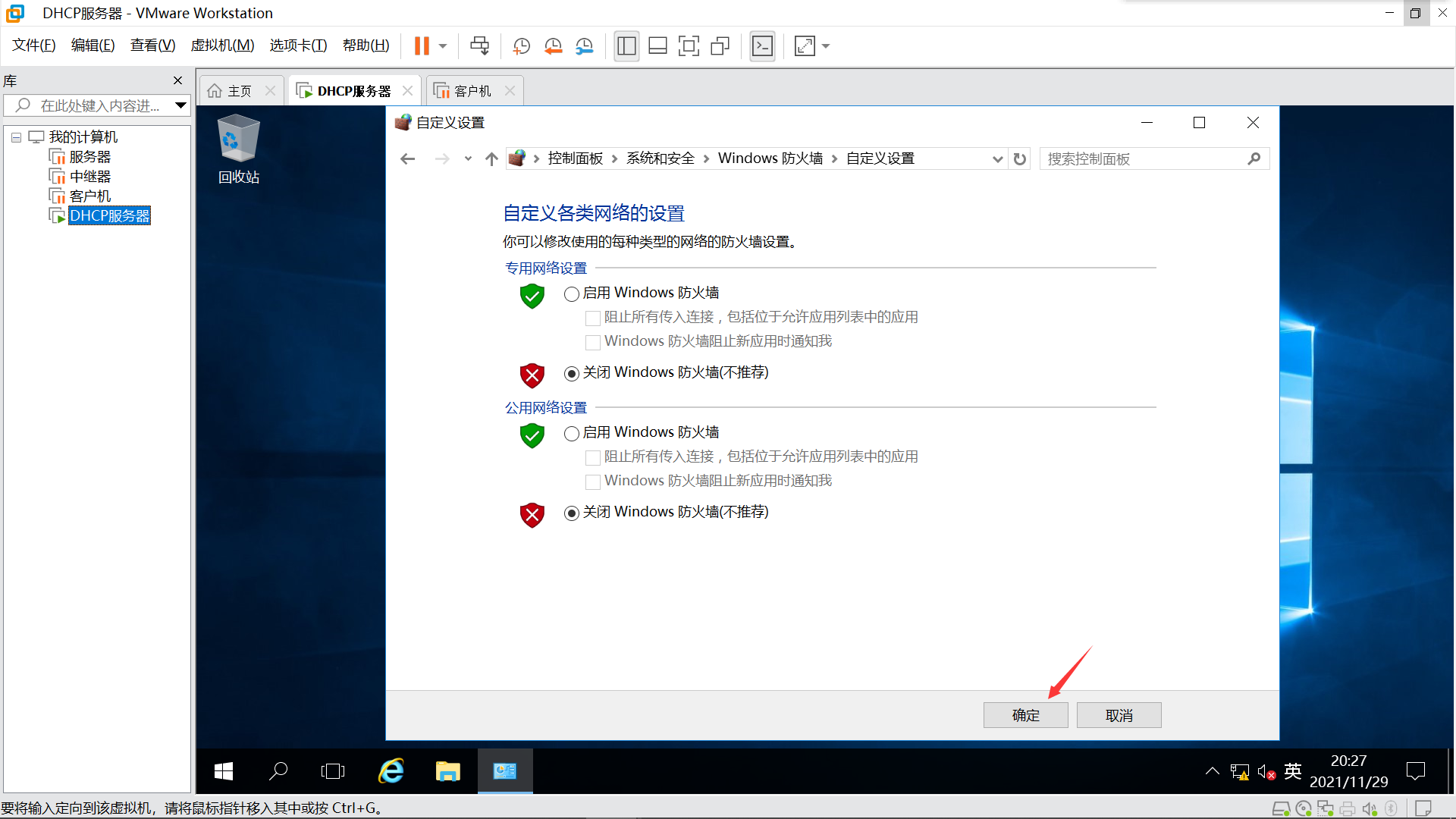The width and height of the screenshot is (1456, 819).
Task: Click the VMware pause virtual machine icon
Action: [422, 46]
